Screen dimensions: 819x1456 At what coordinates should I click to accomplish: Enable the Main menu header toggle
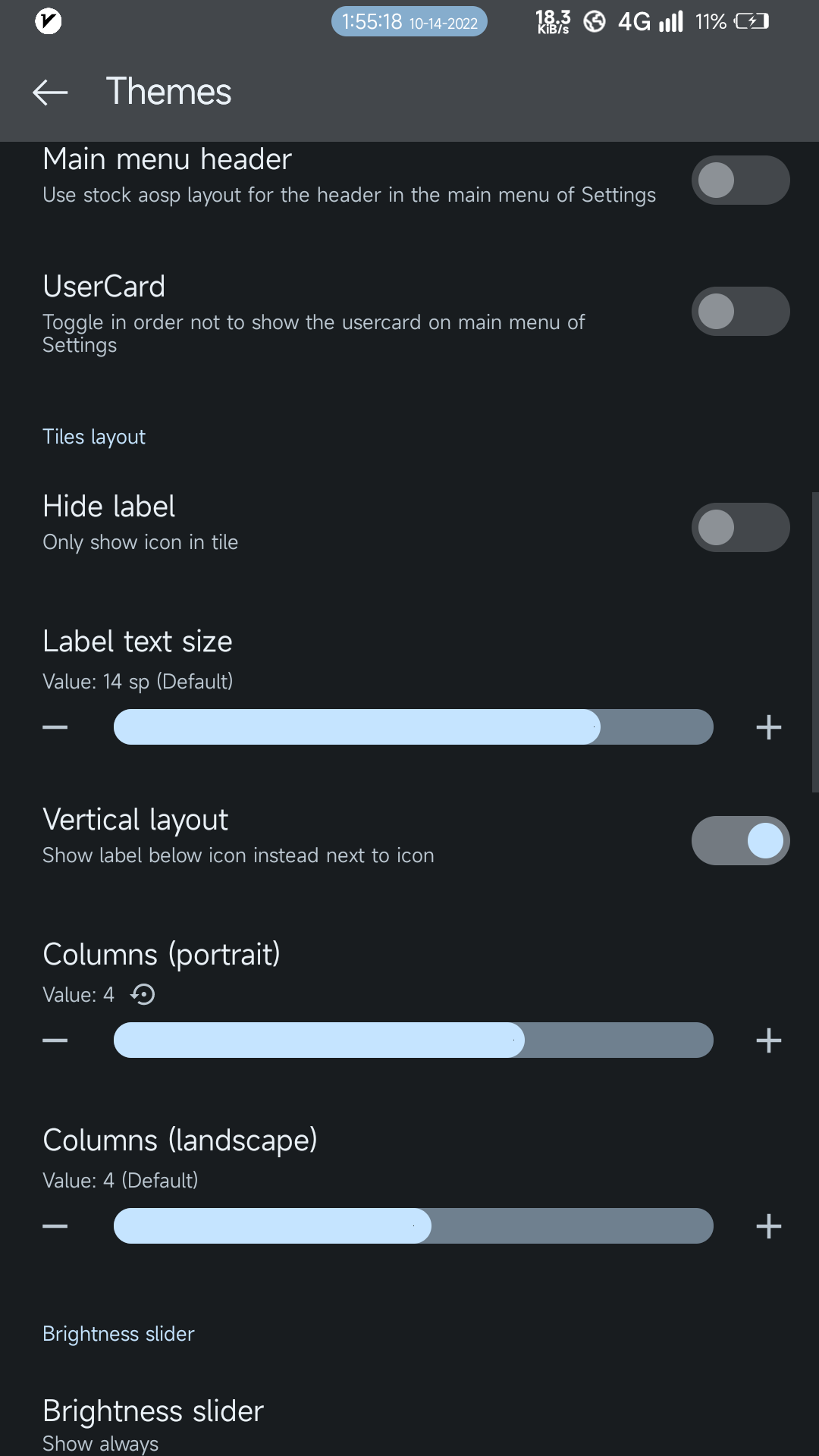[740, 180]
